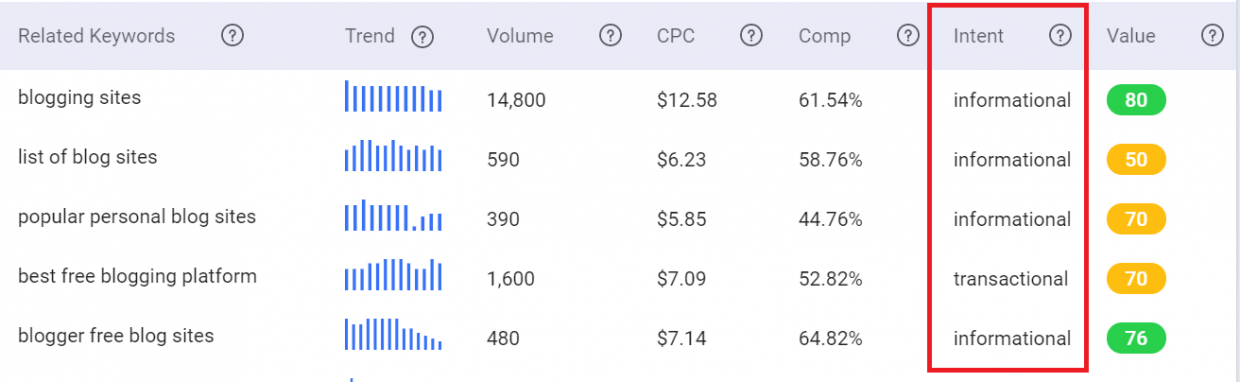Sort by the Intent column header
This screenshot has height=382, width=1240.
pos(979,36)
